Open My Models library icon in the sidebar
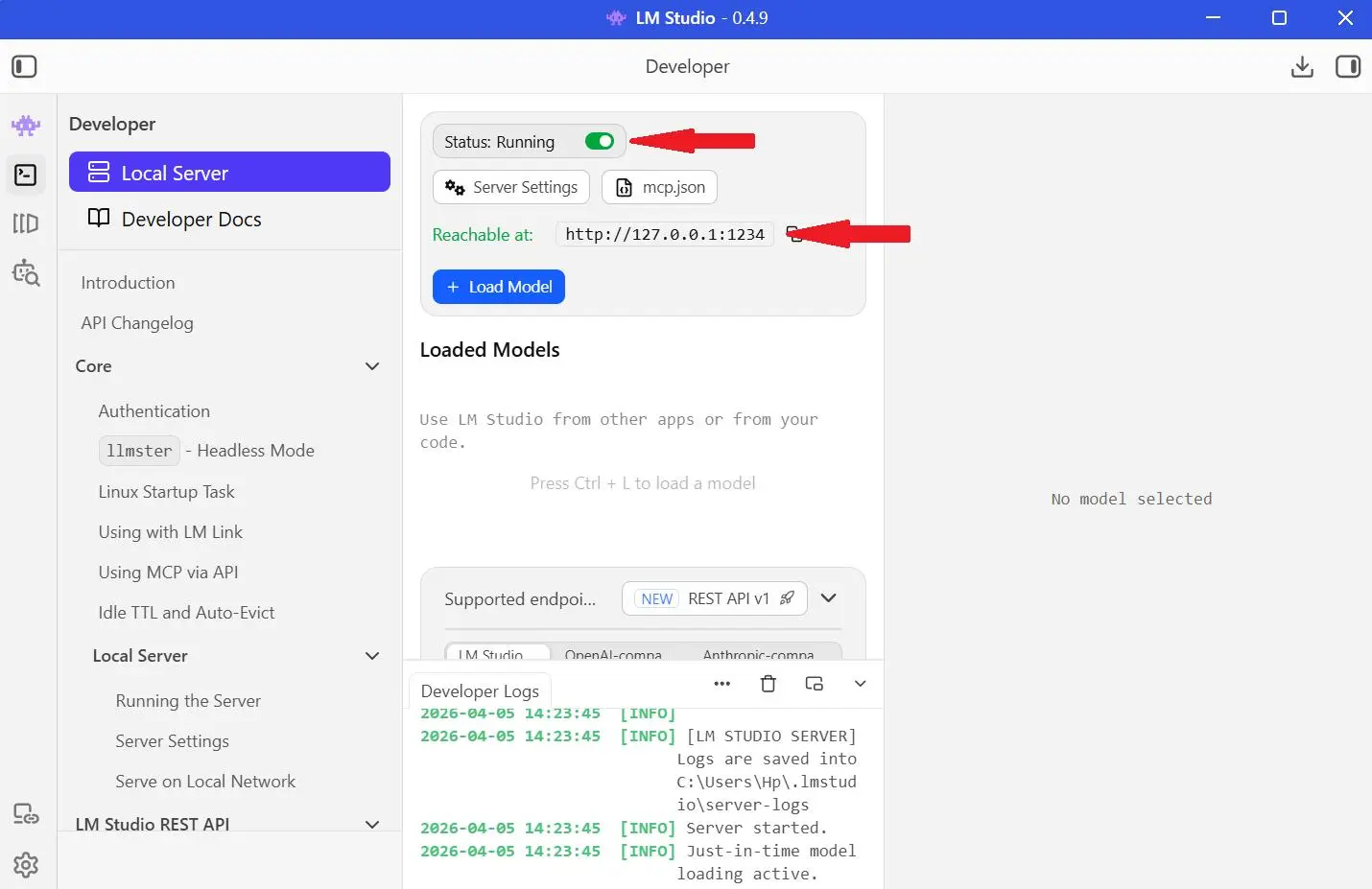 point(26,223)
